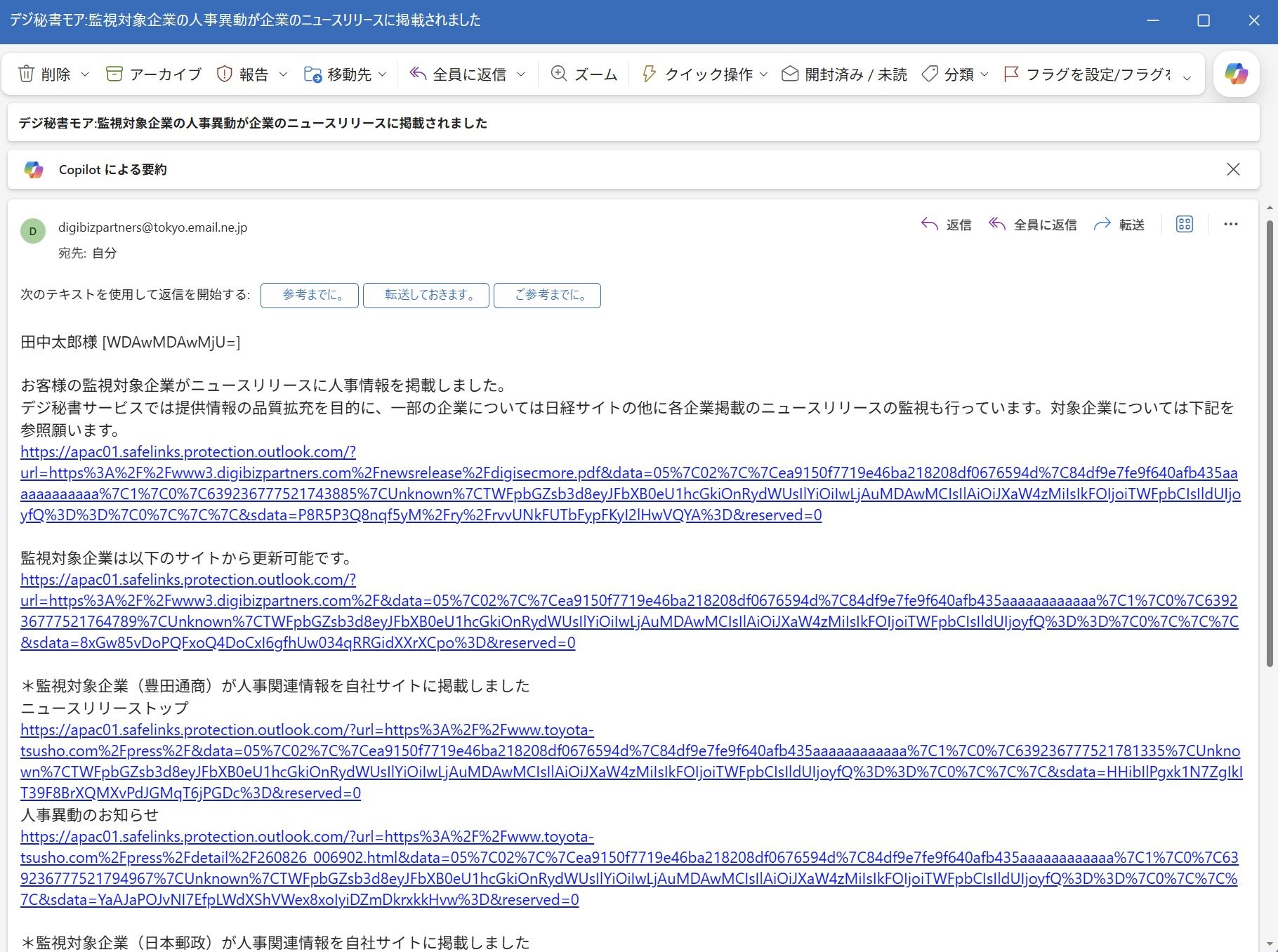Expand the toolbar overflow chevron
Image resolution: width=1278 pixels, height=952 pixels.
coord(1187,77)
